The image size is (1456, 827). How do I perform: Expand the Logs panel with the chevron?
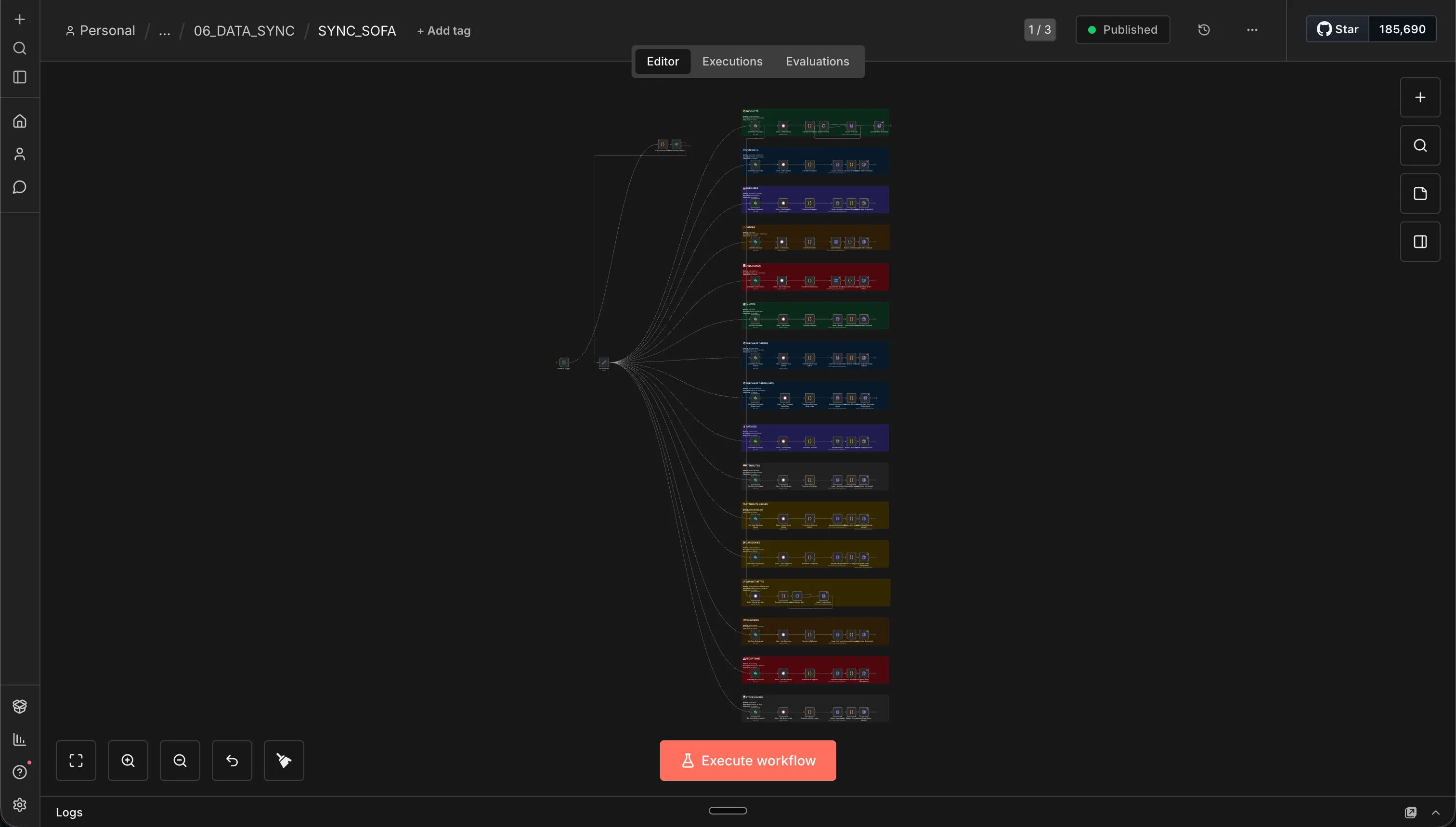[x=1436, y=812]
